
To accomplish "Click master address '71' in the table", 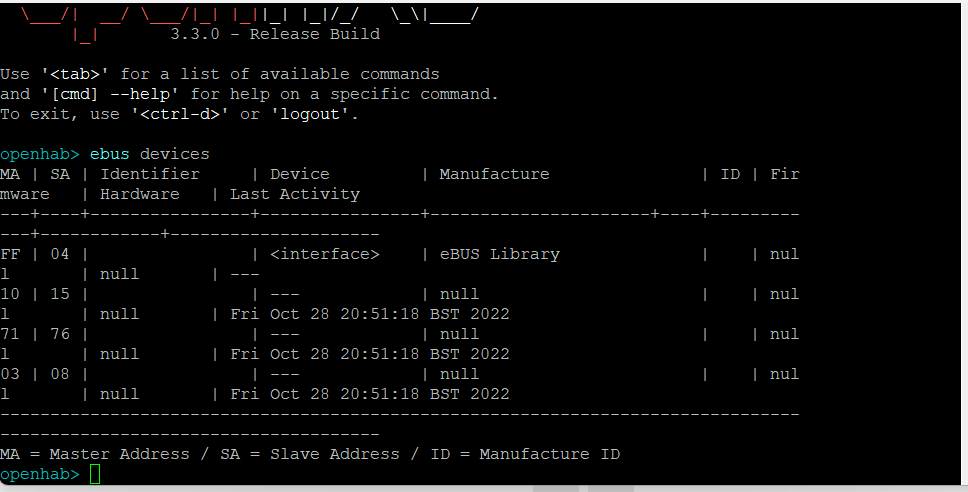I will (x=10, y=334).
